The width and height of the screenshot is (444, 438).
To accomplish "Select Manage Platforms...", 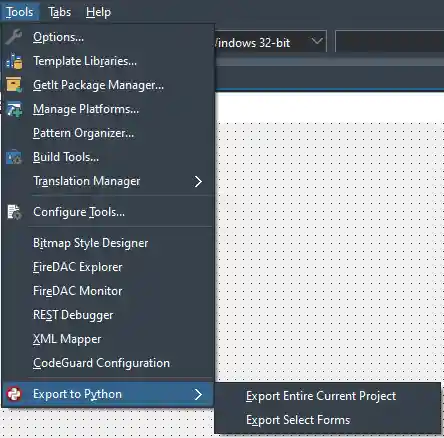I will (x=107, y=109).
